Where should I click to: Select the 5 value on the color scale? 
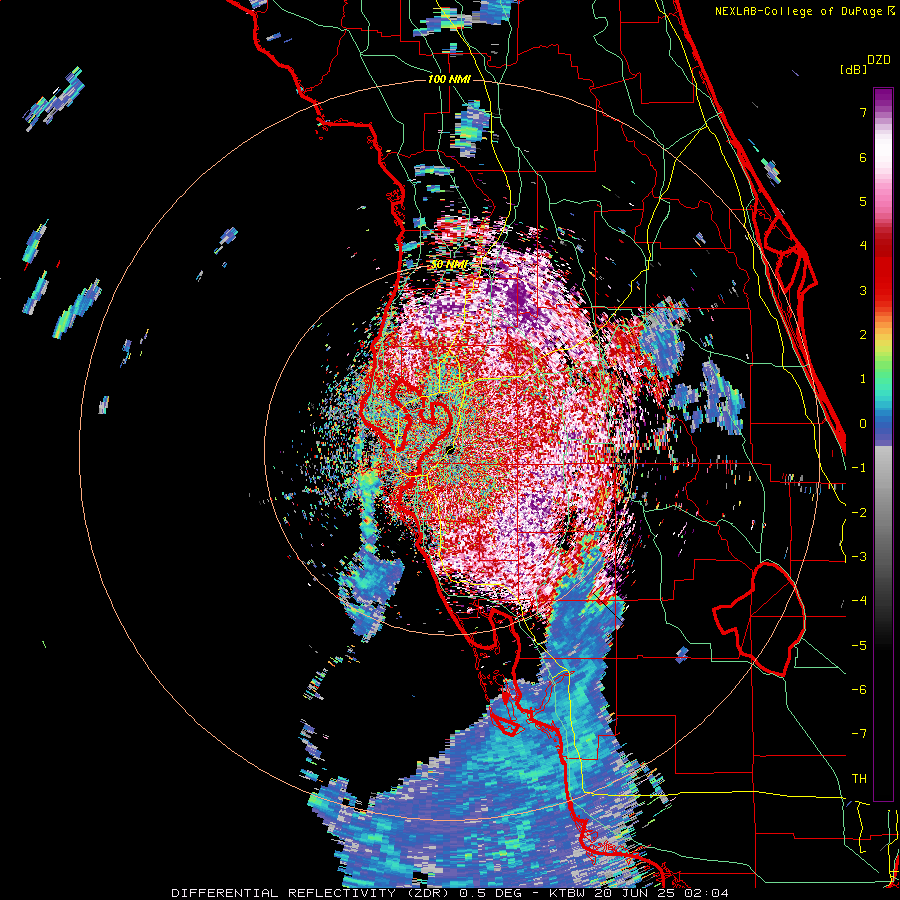tap(863, 201)
